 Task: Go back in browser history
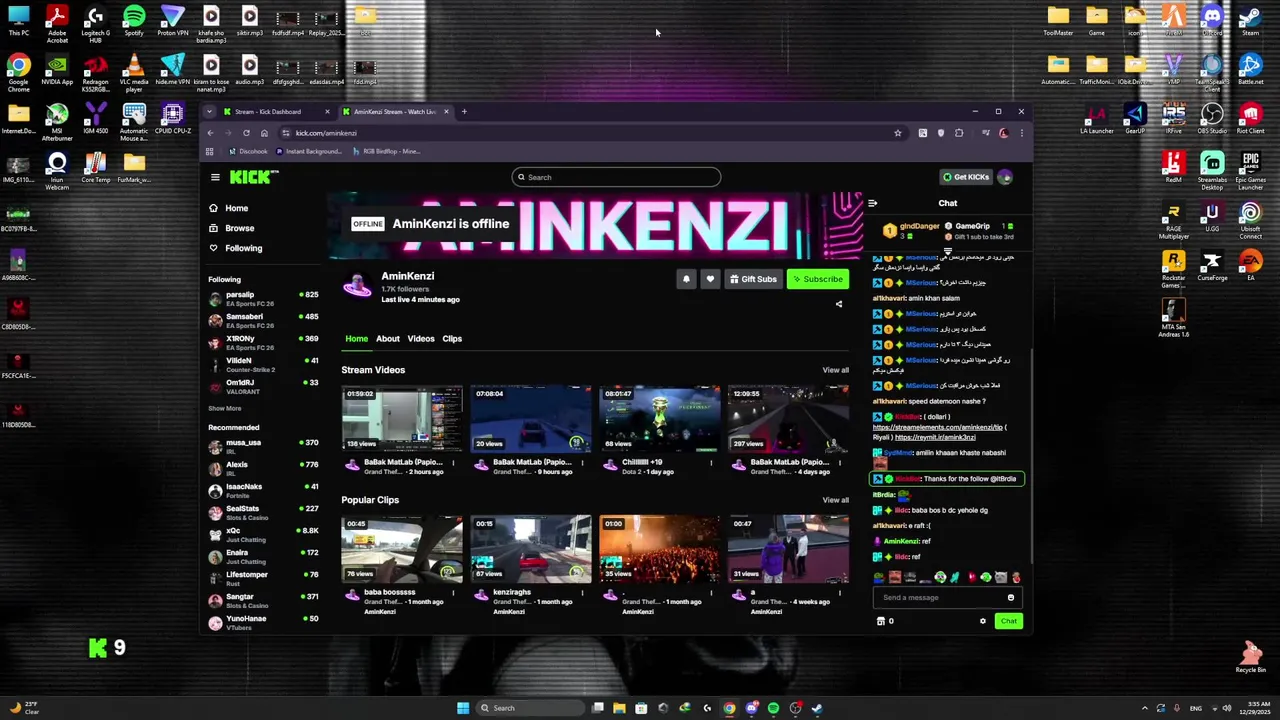click(210, 133)
